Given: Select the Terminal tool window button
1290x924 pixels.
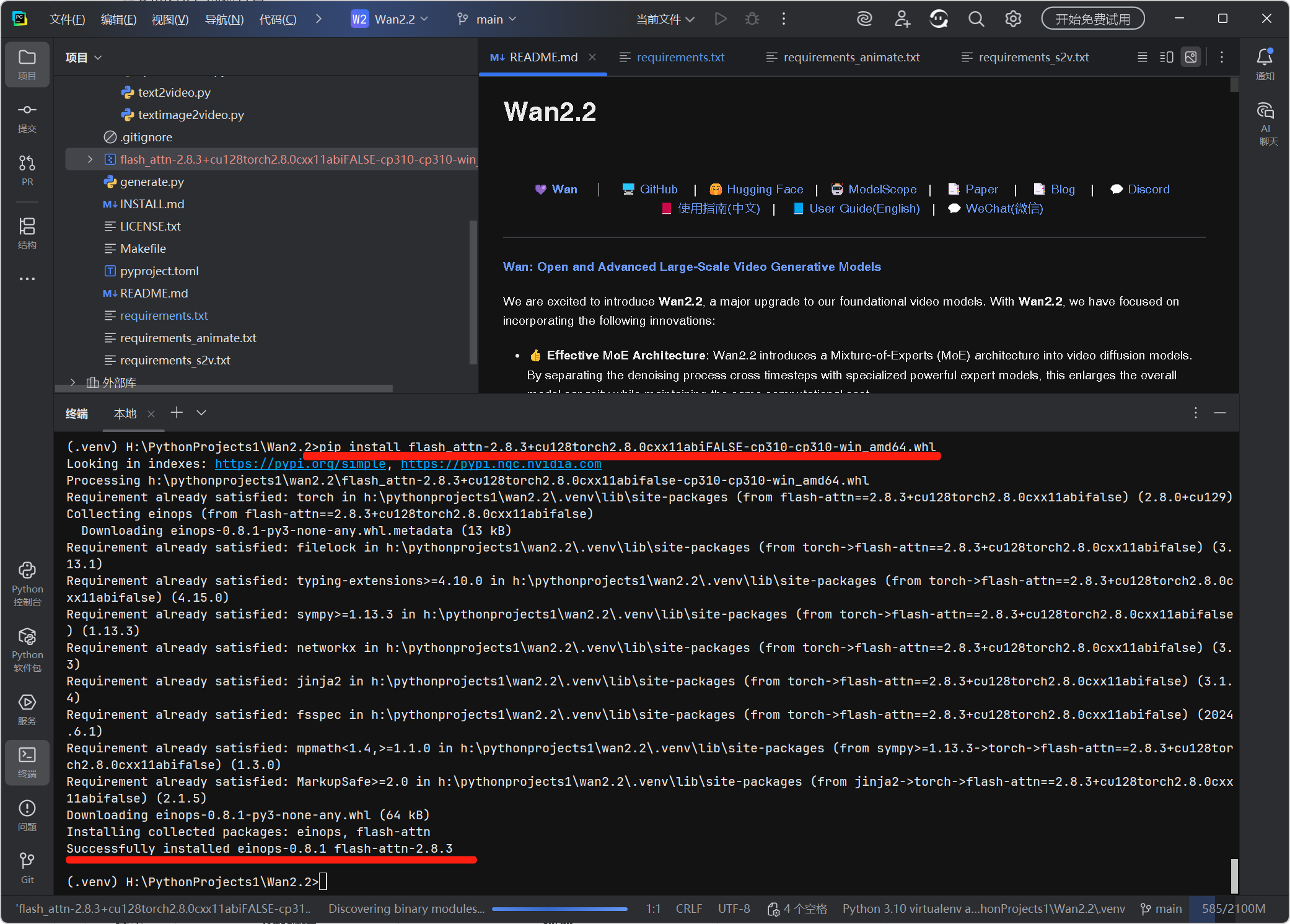Looking at the screenshot, I should tap(27, 762).
